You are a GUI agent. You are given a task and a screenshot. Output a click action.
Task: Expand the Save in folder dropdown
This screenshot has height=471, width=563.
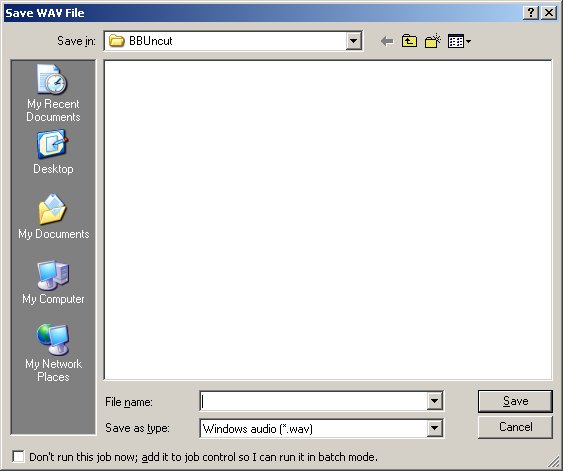(x=353, y=41)
